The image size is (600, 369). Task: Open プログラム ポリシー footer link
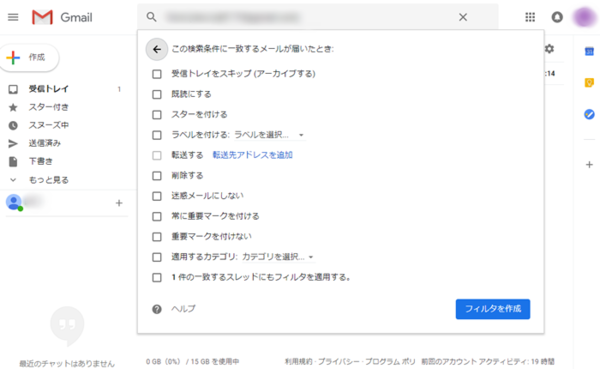click(x=390, y=361)
